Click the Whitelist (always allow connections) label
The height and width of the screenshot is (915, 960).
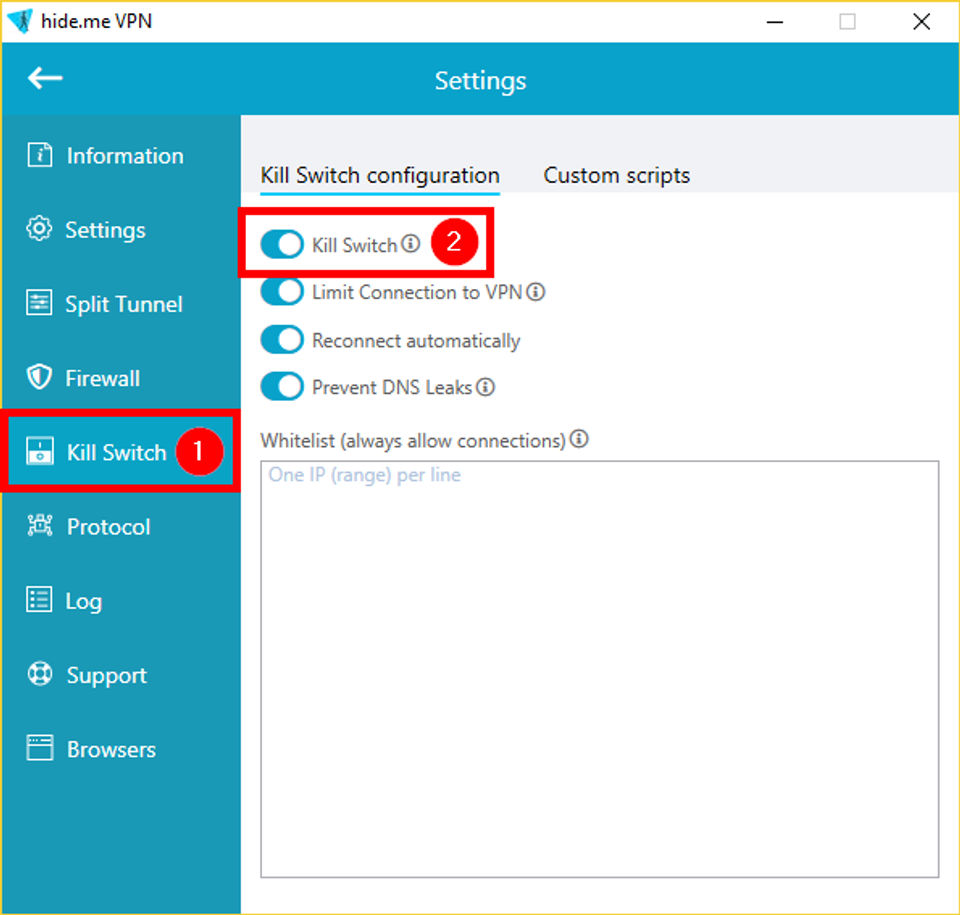413,440
